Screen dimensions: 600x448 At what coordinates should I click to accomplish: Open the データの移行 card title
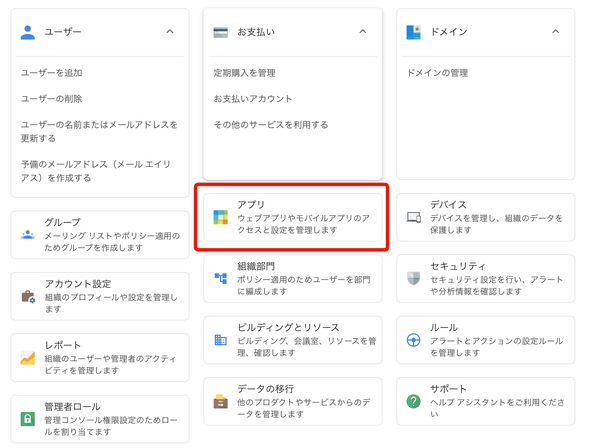click(266, 389)
